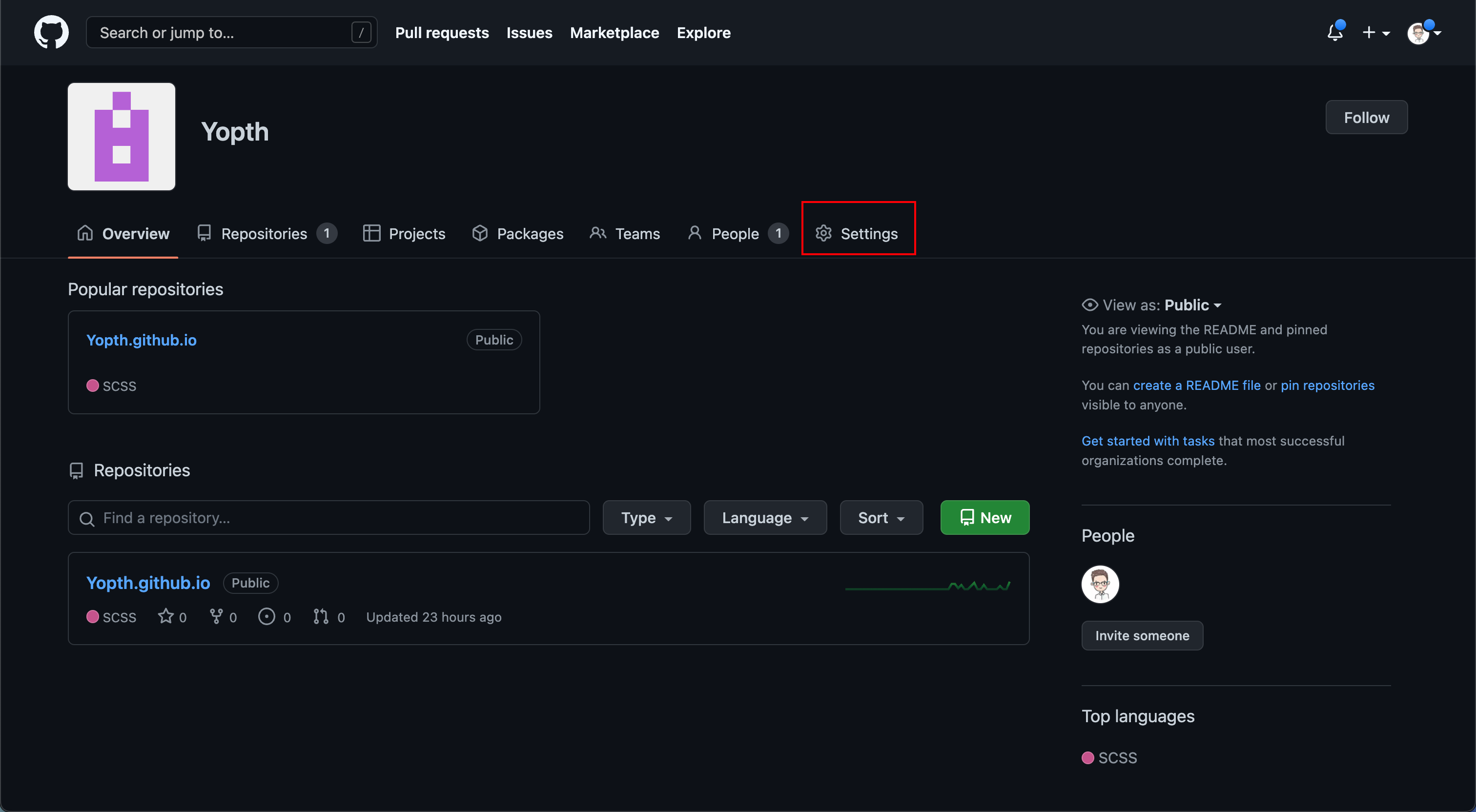Open the user avatar menu
1476x812 pixels.
pos(1423,33)
